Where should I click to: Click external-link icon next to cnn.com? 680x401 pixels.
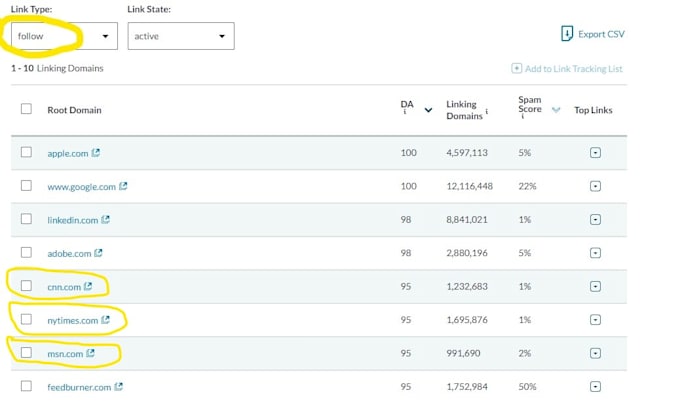click(x=88, y=286)
